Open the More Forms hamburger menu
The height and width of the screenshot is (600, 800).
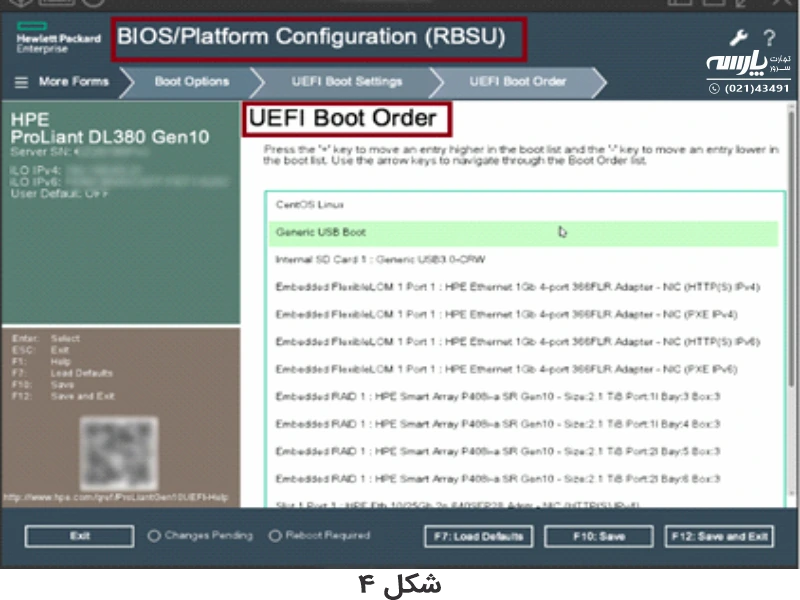click(x=21, y=82)
